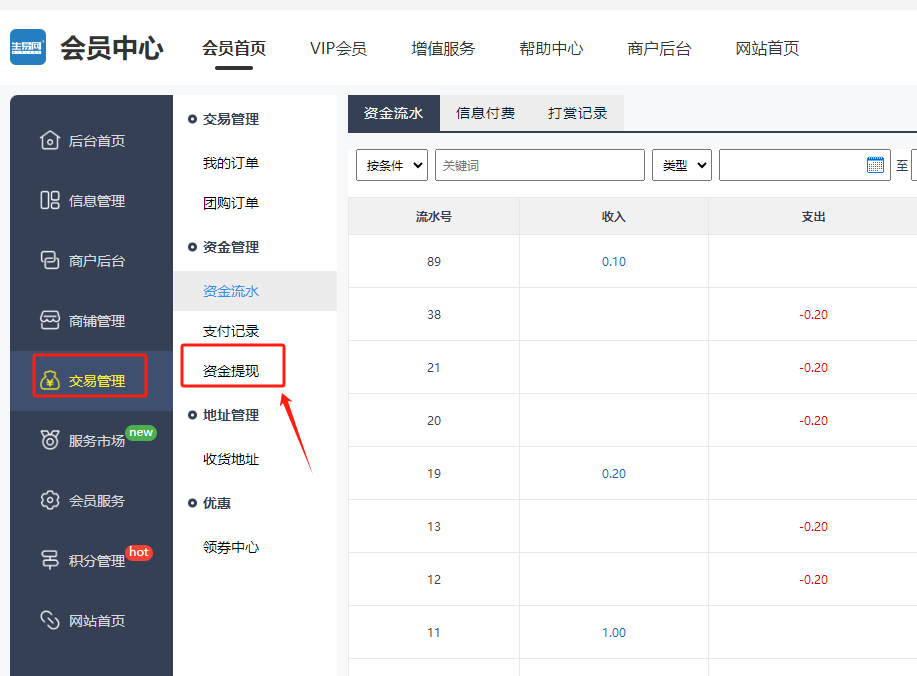Click the money bag 交易管理 icon
917x676 pixels.
(50, 381)
